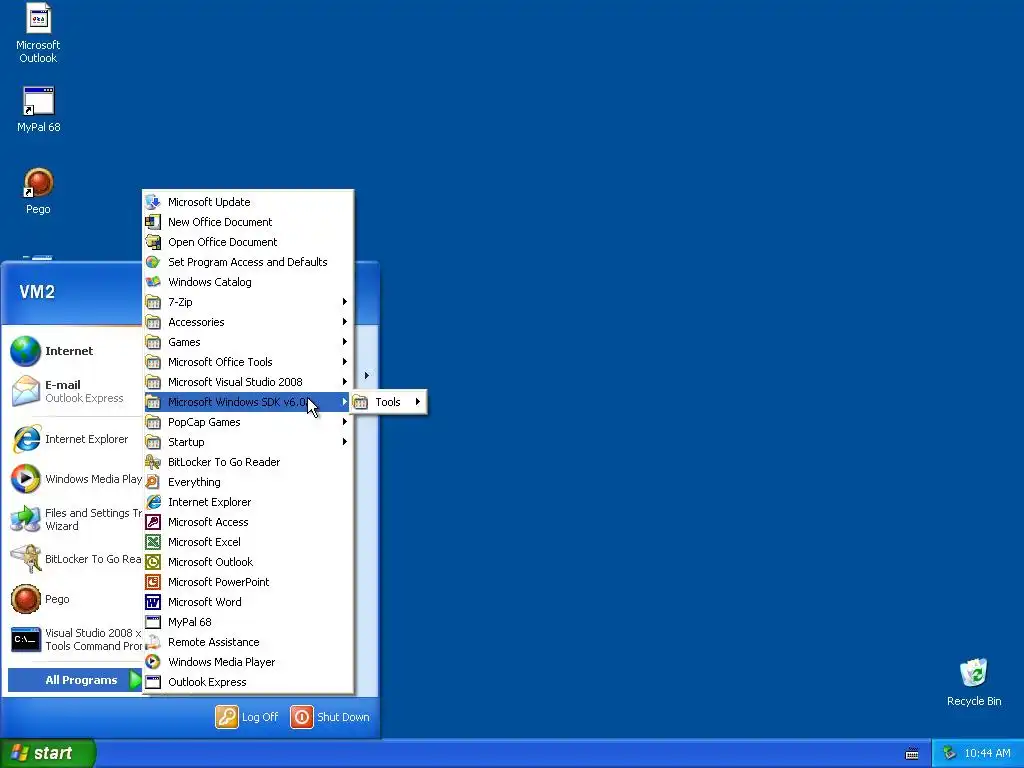This screenshot has width=1024, height=768.
Task: Click the Games folder label
Action: (x=184, y=342)
